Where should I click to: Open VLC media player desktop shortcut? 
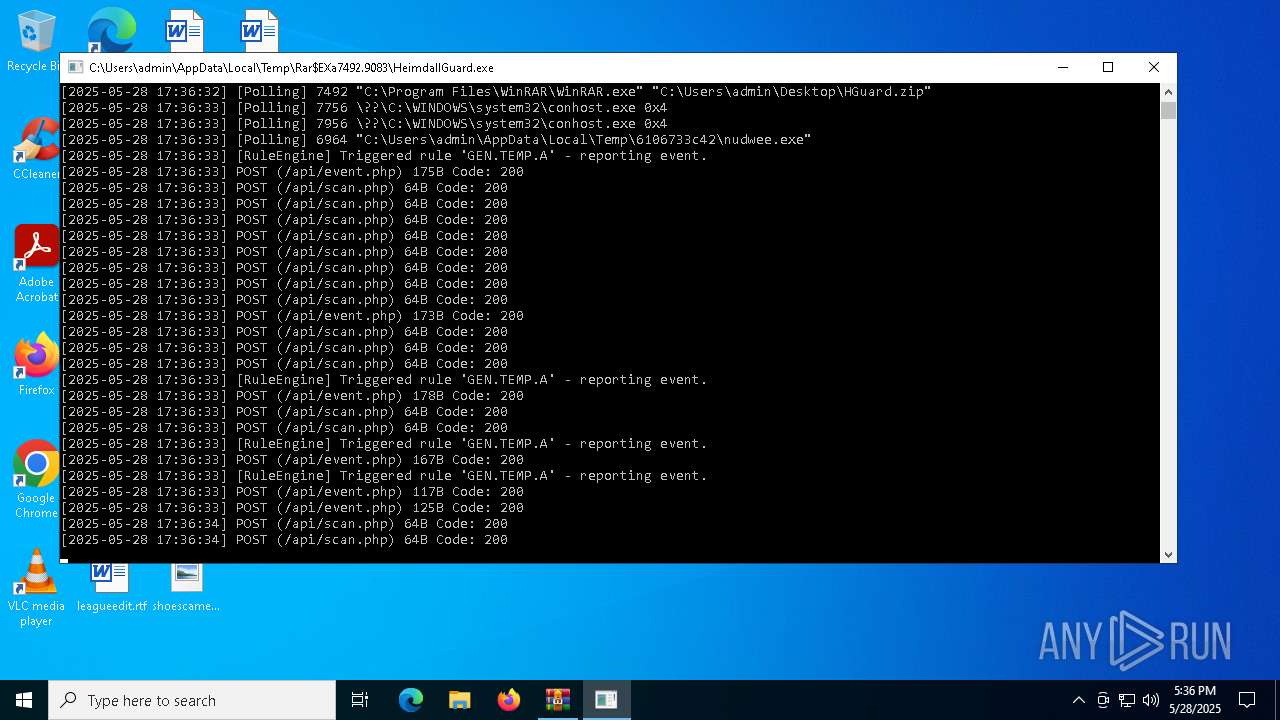[36, 588]
